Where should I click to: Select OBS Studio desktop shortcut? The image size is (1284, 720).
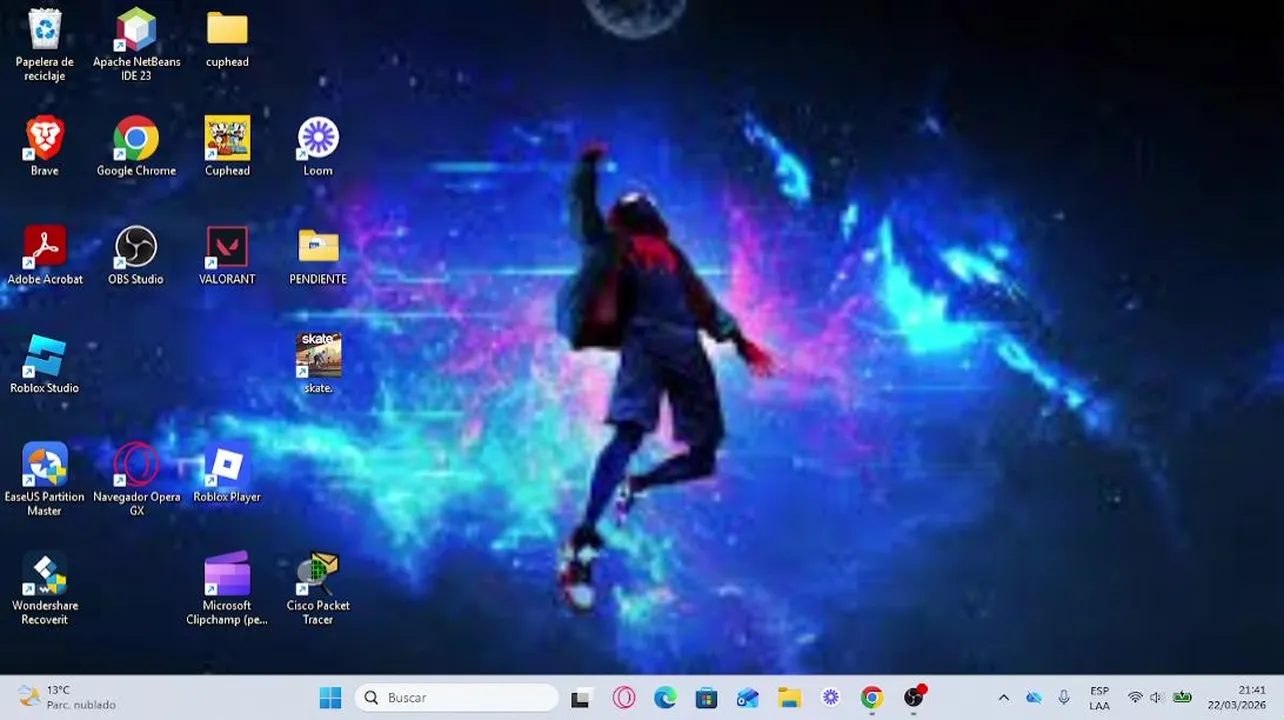pos(136,256)
